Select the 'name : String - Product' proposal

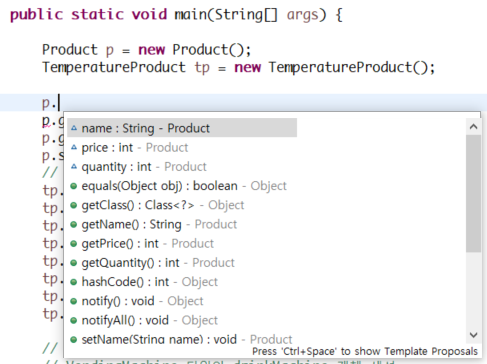coord(182,128)
